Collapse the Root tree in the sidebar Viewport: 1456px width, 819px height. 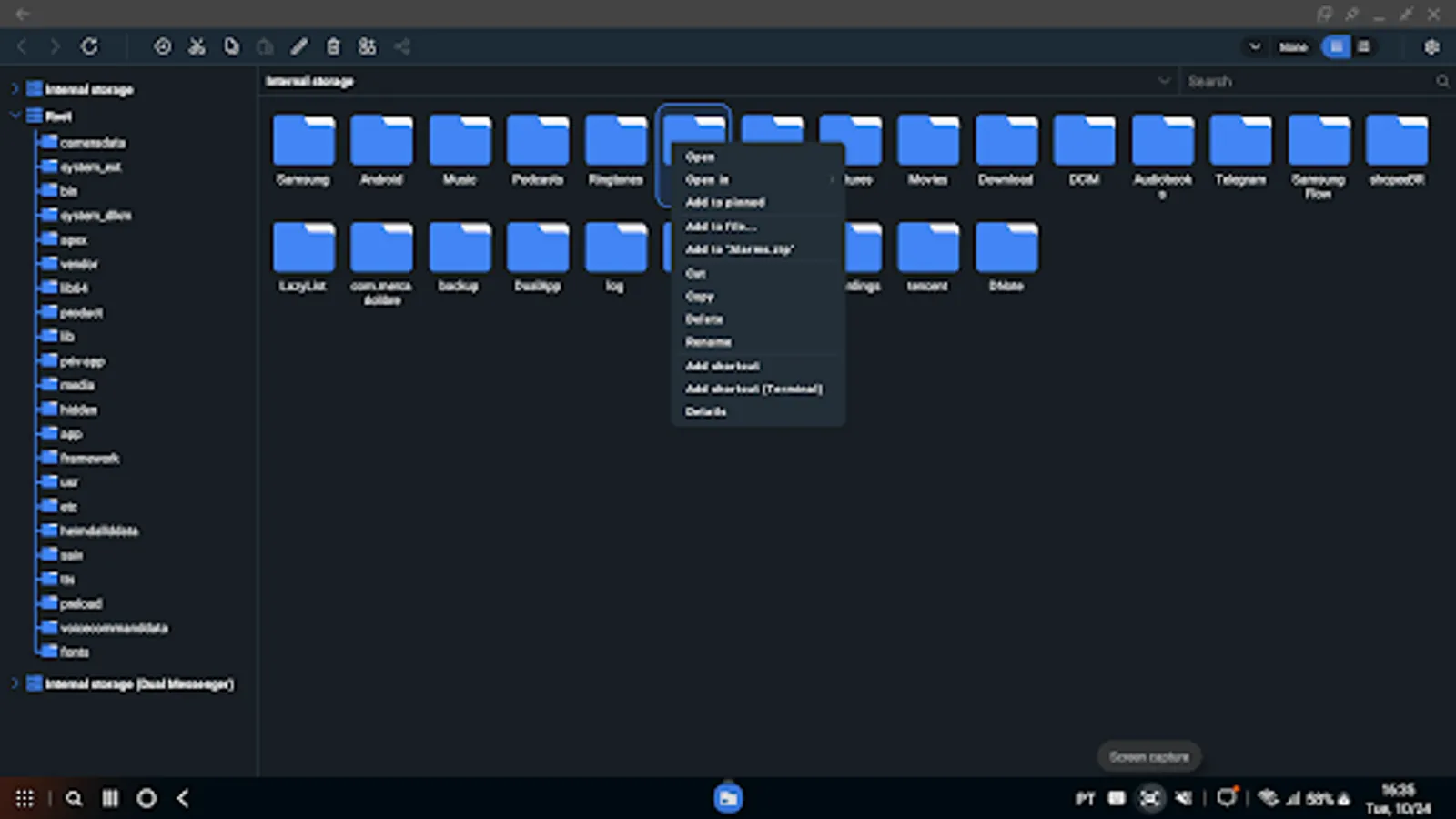coord(15,116)
